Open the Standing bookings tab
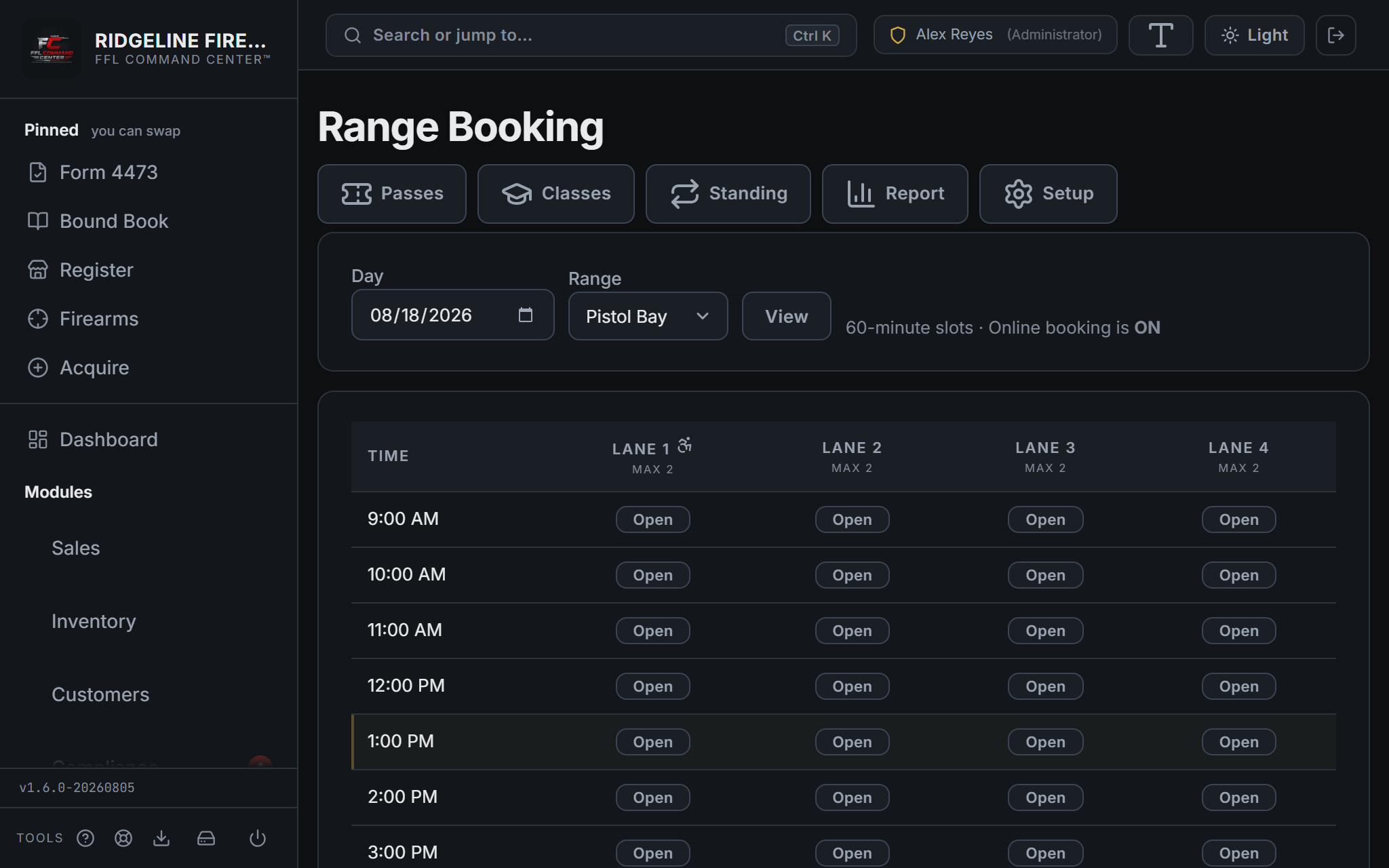Screen dimensions: 1389x868 [728, 194]
